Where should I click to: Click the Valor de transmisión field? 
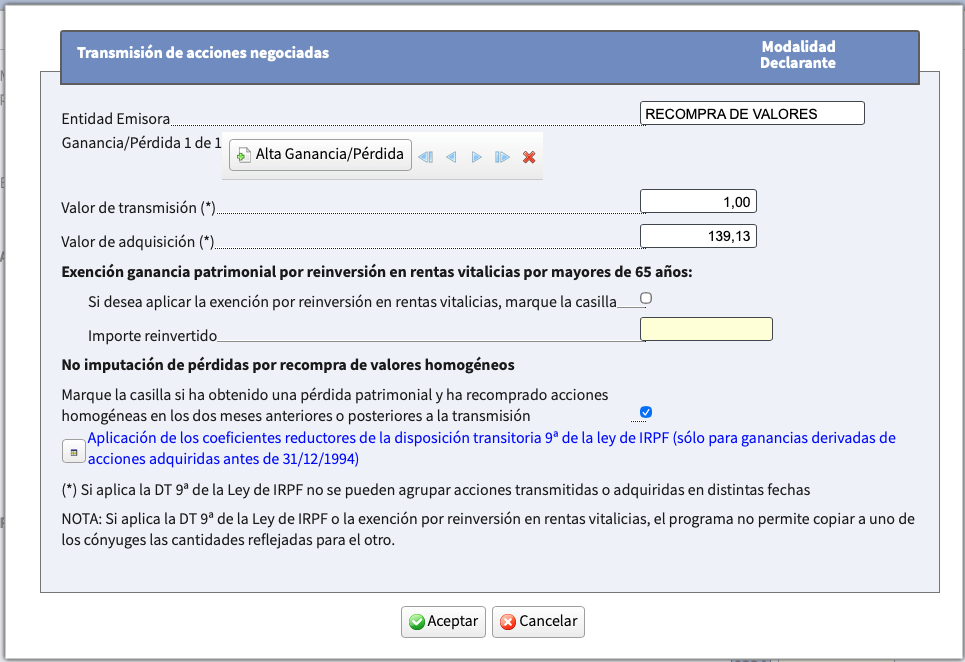coord(698,200)
